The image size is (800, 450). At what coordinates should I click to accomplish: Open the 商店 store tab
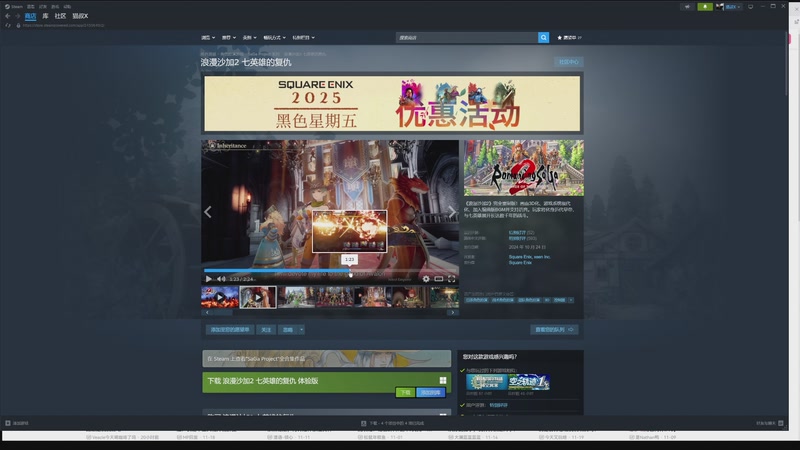31,16
